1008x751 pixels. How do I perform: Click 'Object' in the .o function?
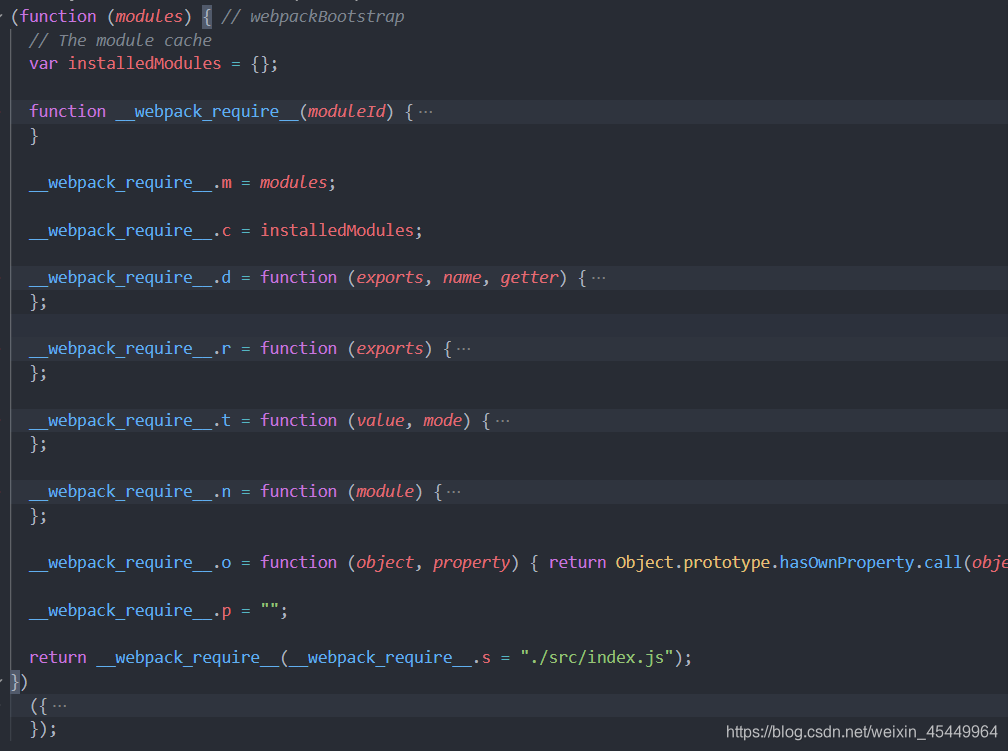point(645,563)
